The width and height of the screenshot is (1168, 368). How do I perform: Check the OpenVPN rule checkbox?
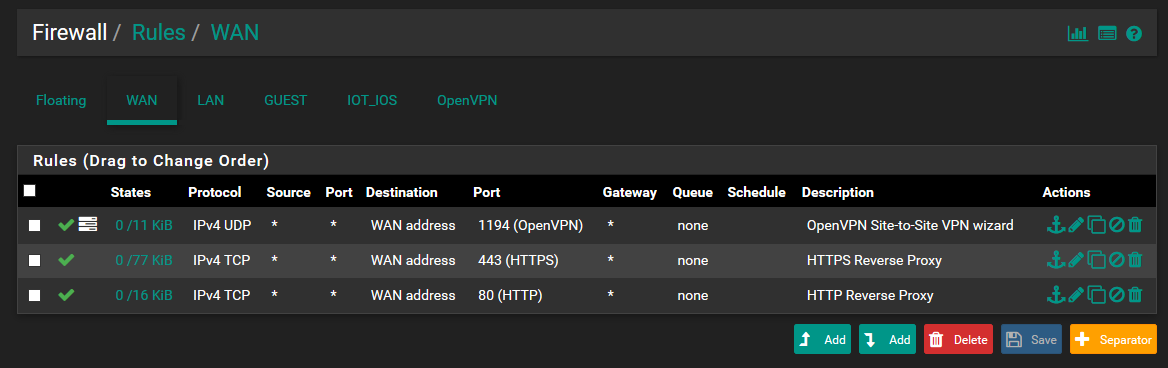[34, 225]
